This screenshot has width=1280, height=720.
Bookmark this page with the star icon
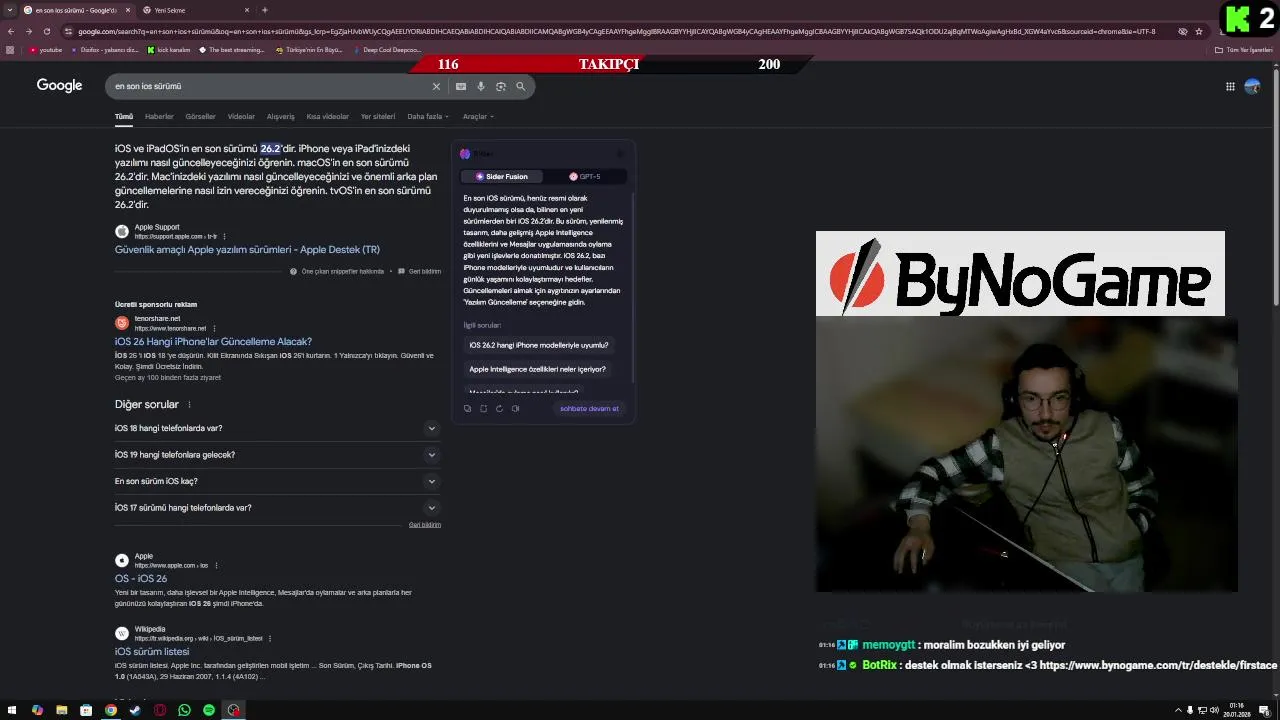(x=1199, y=31)
